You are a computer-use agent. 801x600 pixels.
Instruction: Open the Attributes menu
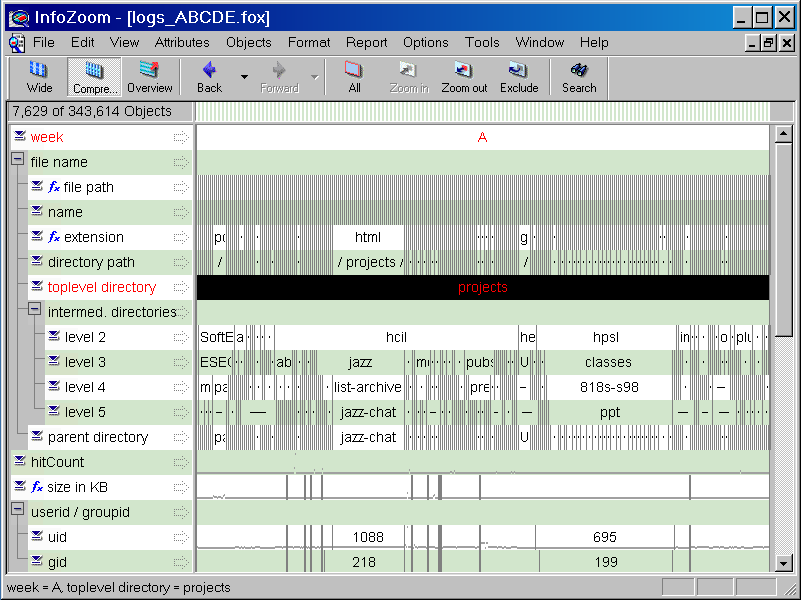tap(182, 42)
